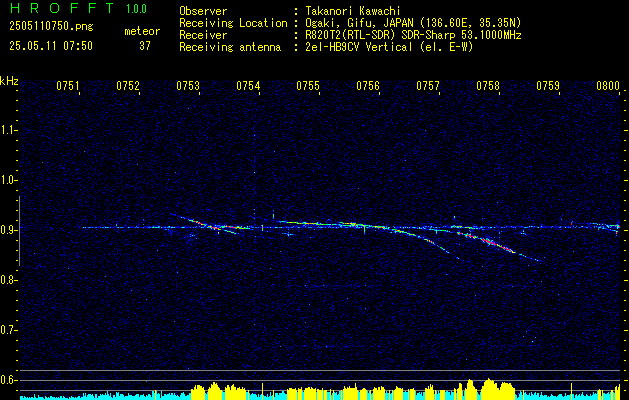Viewport: 629px width, 400px height.
Task: Click the HROFFT program title text
Action: point(63,8)
